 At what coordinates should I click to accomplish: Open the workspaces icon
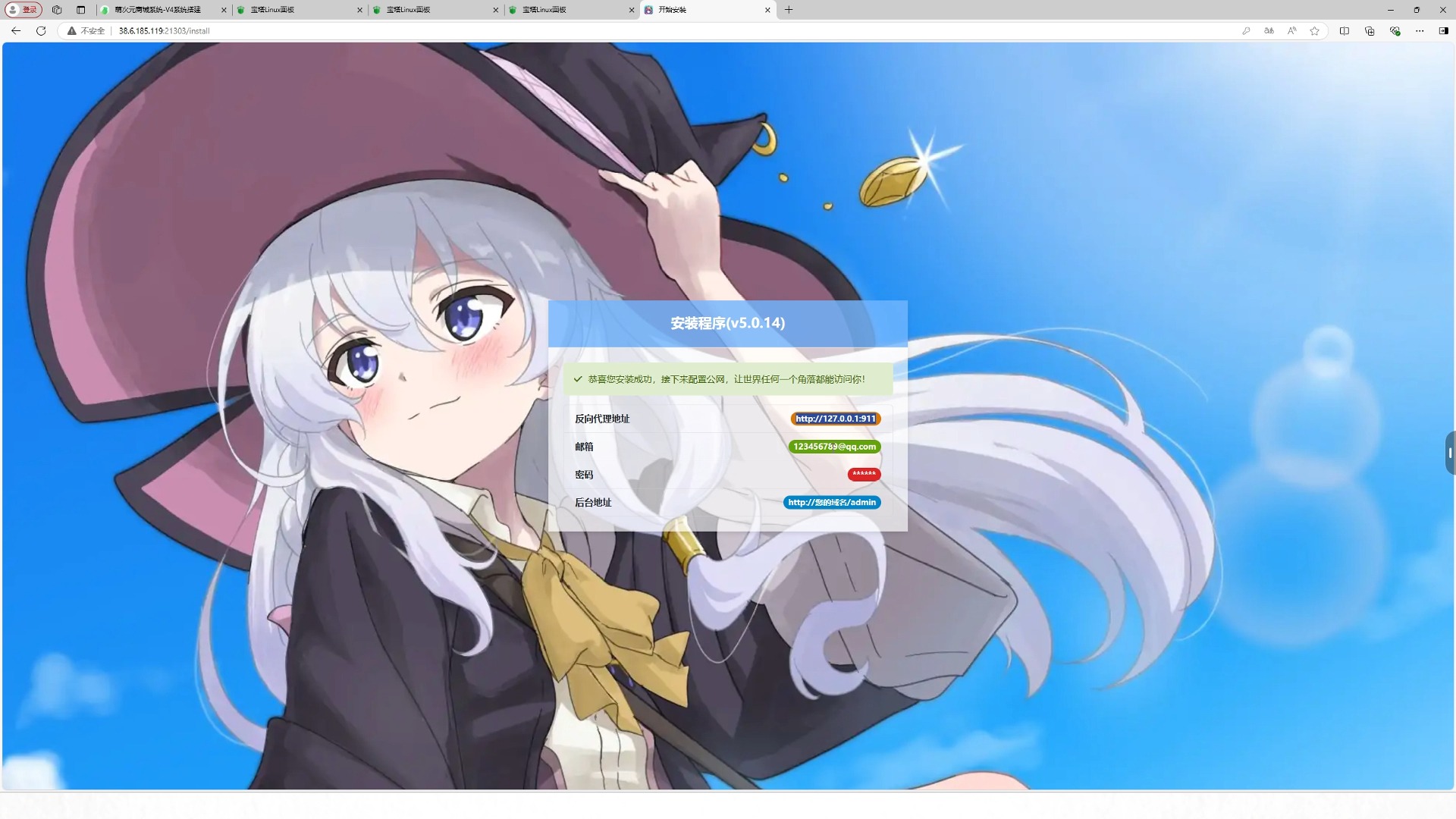57,10
